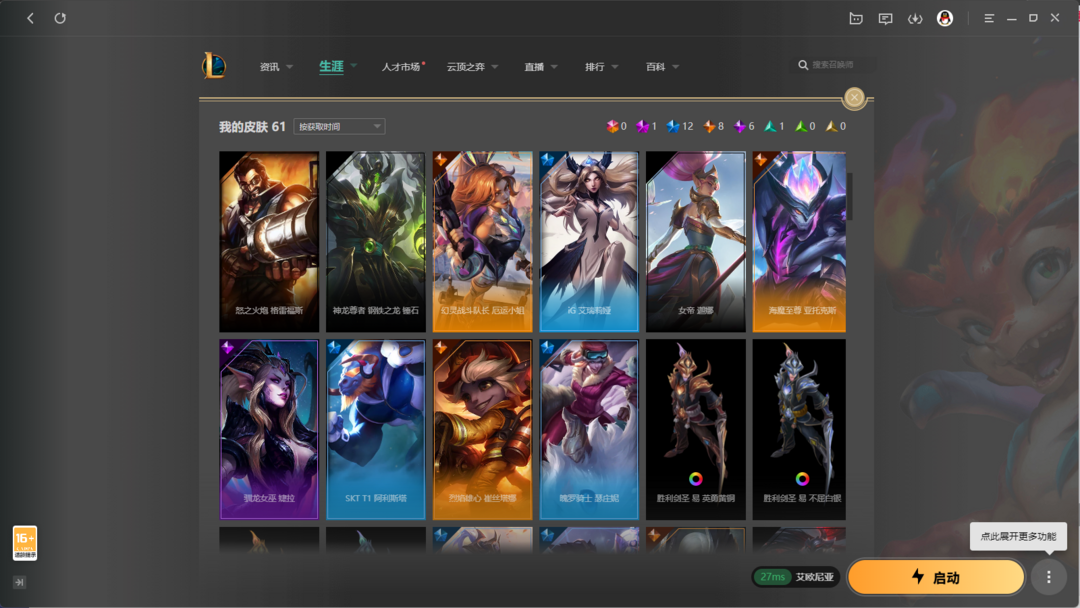Click the League of Legends logo
The width and height of the screenshot is (1080, 608).
click(214, 66)
